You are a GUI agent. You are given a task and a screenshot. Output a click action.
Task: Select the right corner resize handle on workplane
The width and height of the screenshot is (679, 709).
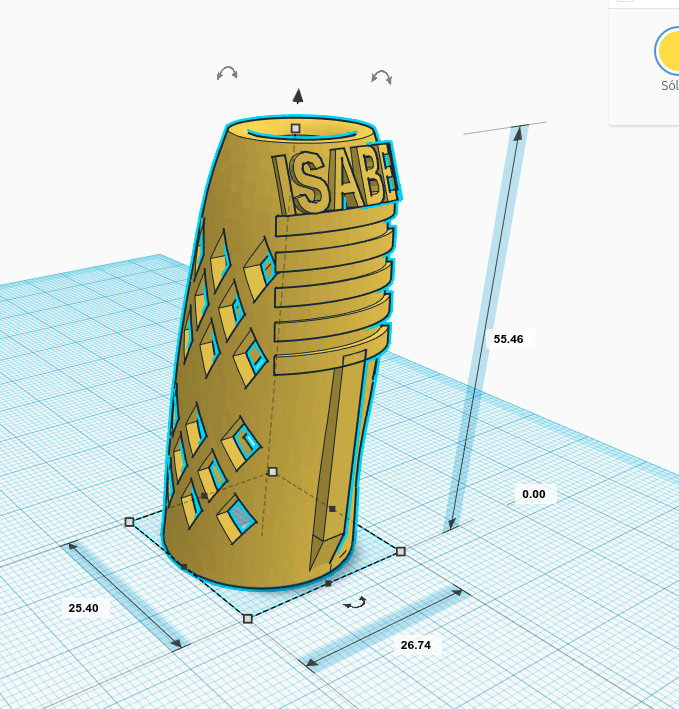[x=401, y=551]
